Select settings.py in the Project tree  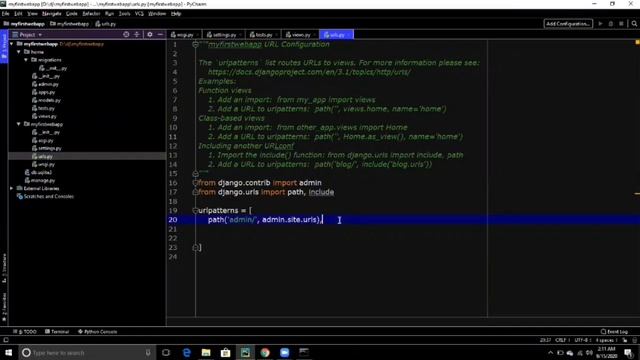47,148
